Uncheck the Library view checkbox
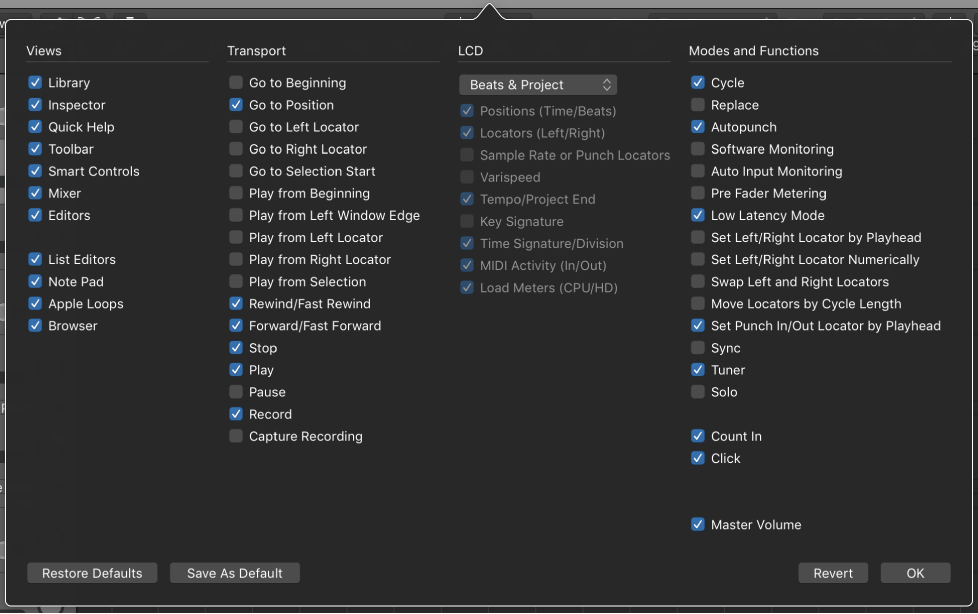Viewport: 978px width, 614px height. (35, 82)
